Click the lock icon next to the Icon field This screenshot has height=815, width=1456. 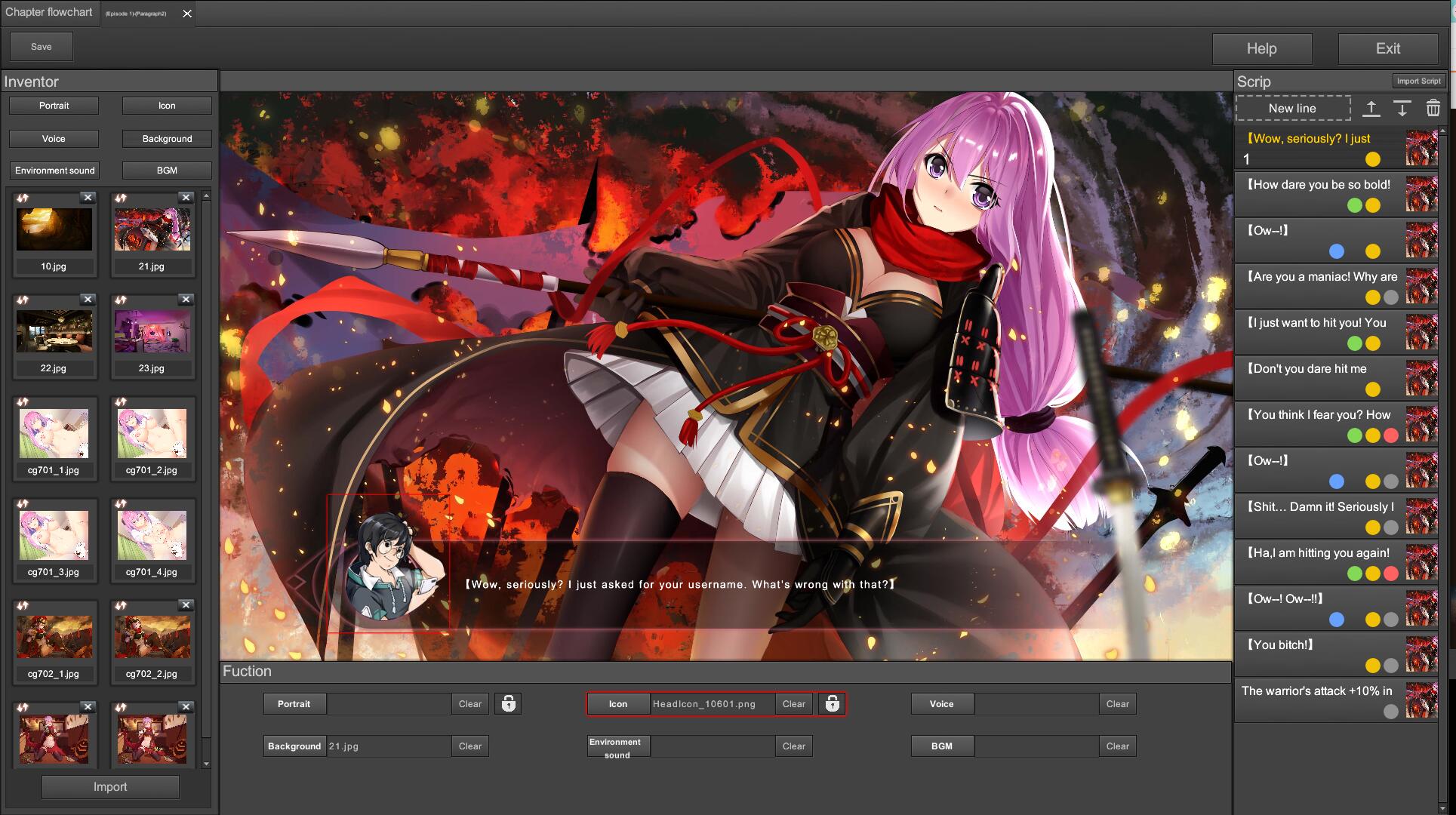pyautogui.click(x=831, y=703)
